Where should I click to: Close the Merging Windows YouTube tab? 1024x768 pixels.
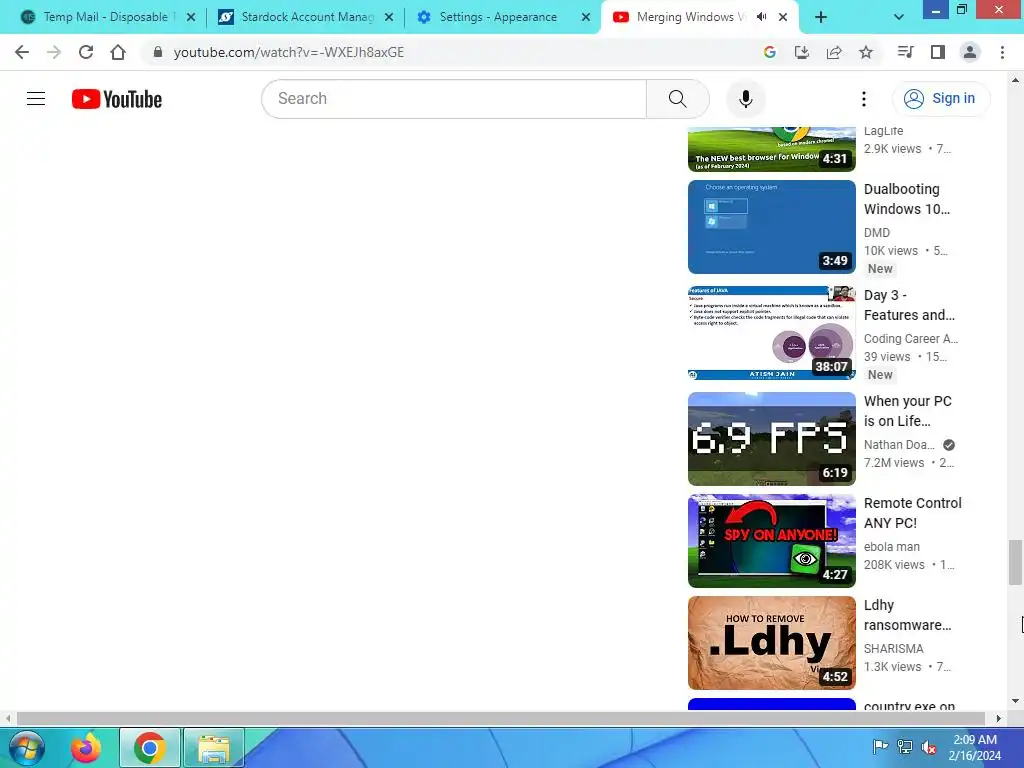click(x=783, y=18)
